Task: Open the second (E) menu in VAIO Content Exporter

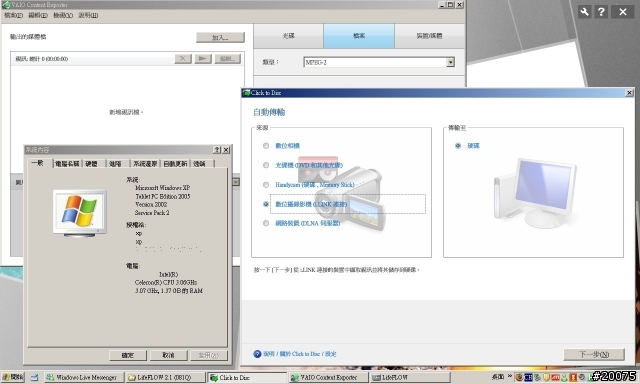Action: [x=38, y=15]
